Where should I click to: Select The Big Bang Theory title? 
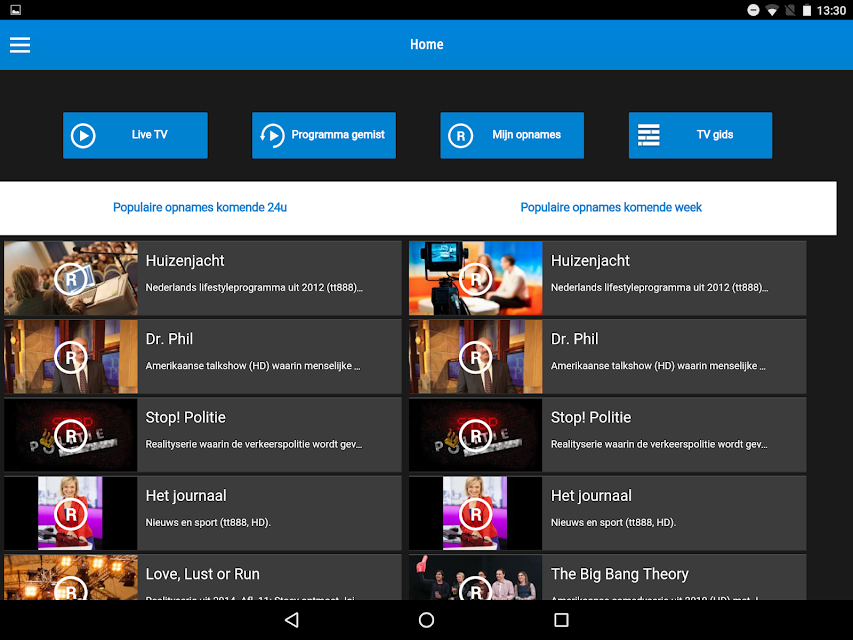click(x=620, y=574)
